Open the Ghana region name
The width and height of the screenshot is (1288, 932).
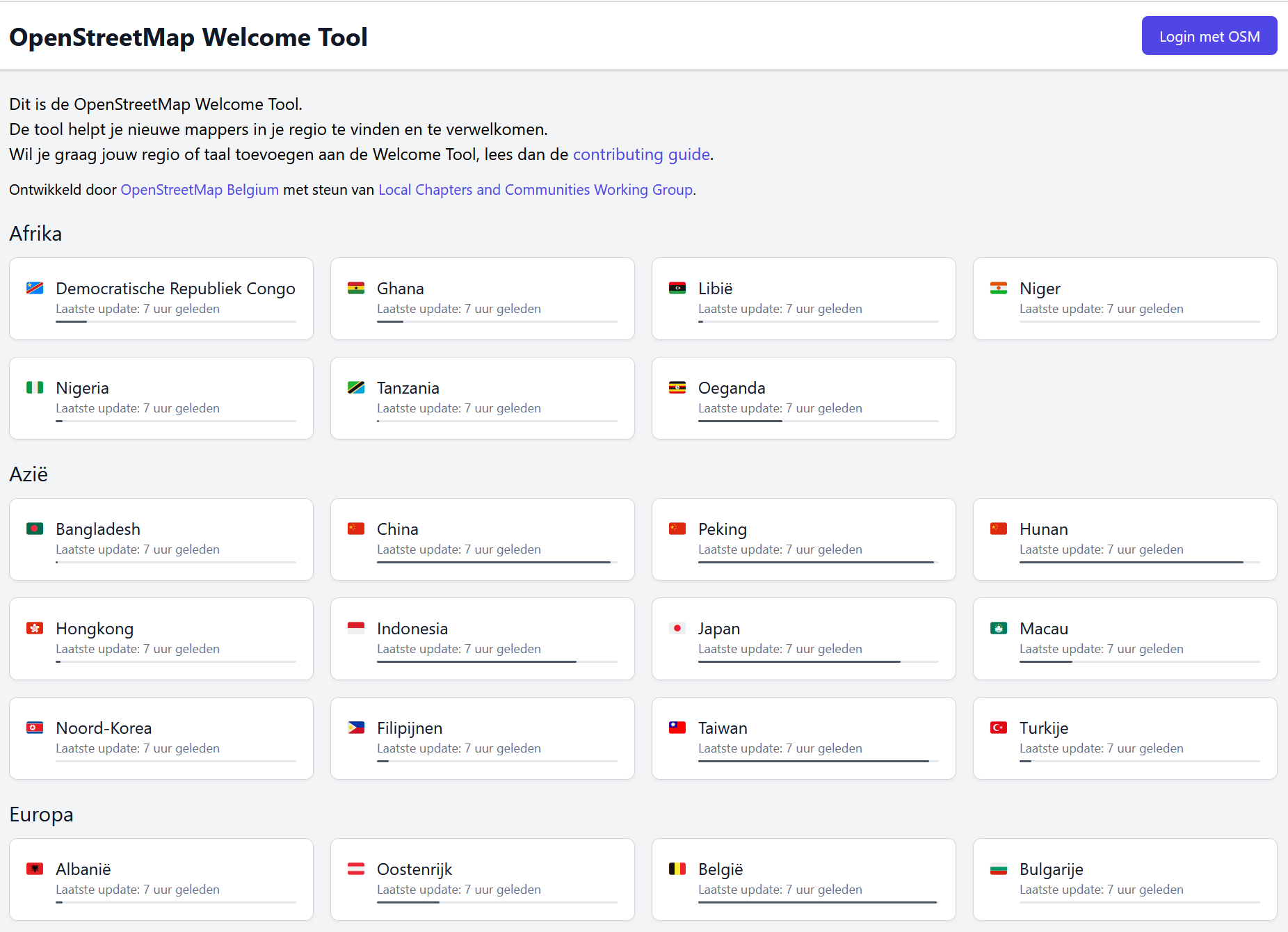click(401, 288)
